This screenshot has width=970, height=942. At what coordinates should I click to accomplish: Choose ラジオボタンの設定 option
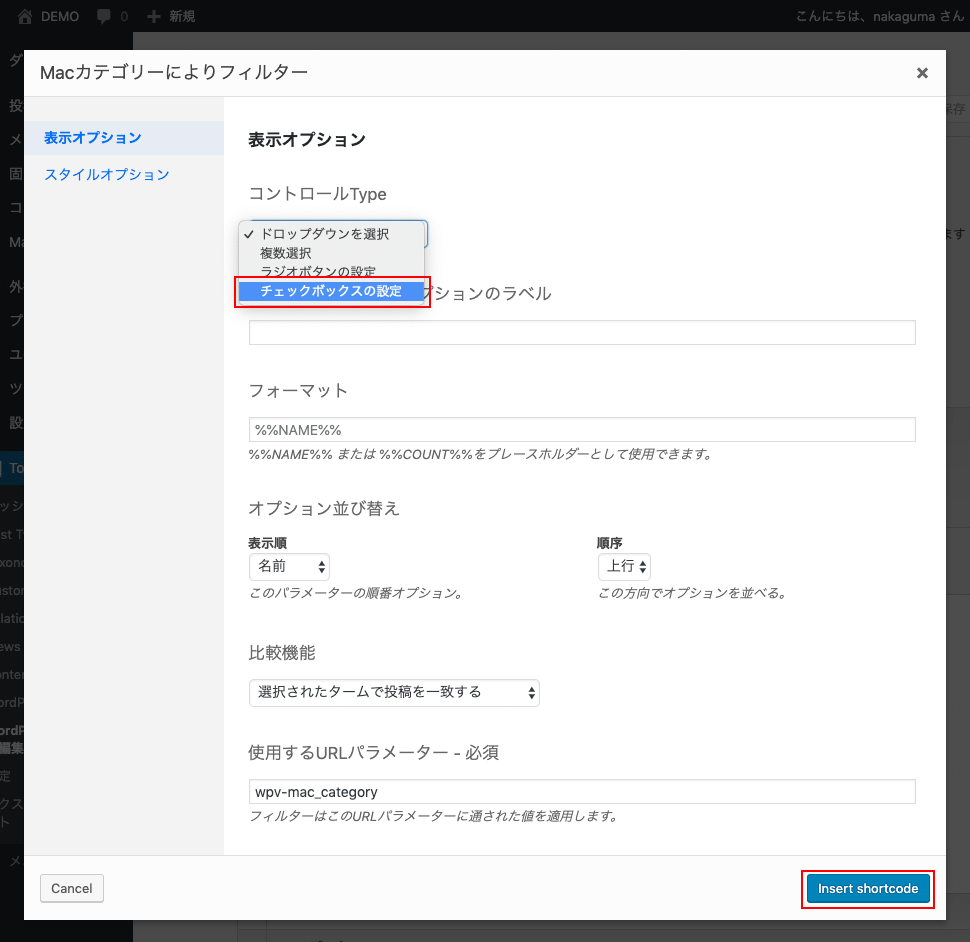pos(331,271)
